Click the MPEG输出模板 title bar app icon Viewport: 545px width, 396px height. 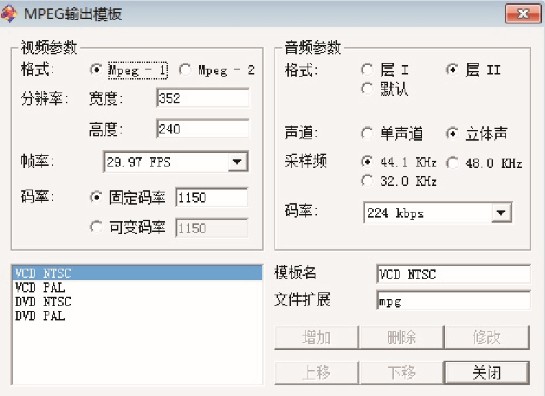[8, 14]
